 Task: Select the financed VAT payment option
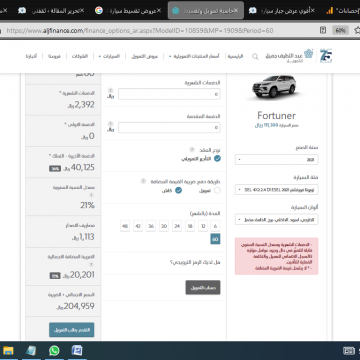click(217, 191)
